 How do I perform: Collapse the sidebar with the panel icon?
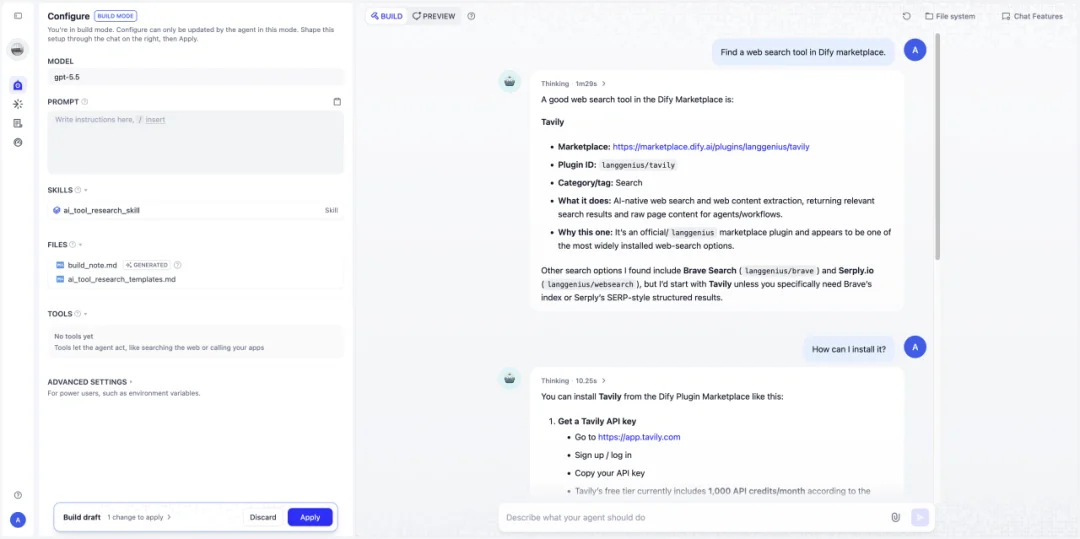[x=18, y=16]
